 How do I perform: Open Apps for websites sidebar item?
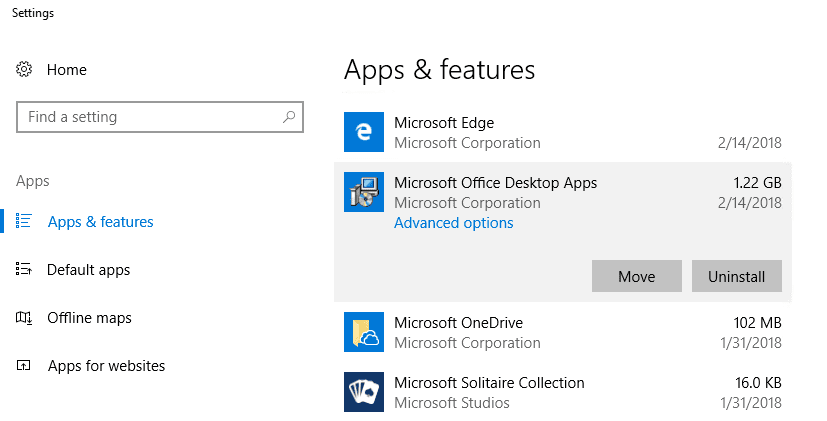pos(106,366)
